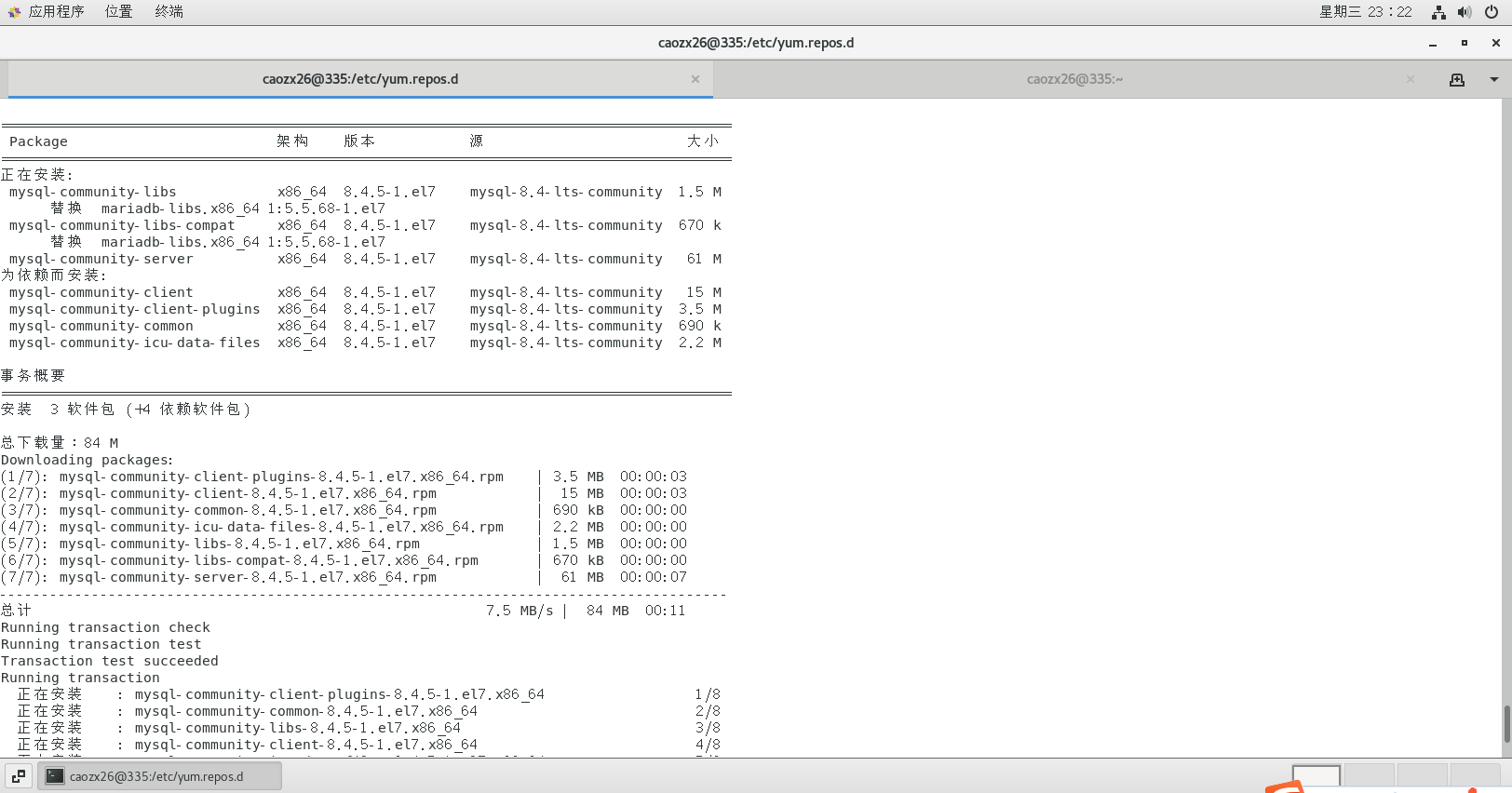The height and width of the screenshot is (793, 1512).
Task: Minimize the terminal window
Action: (1433, 43)
